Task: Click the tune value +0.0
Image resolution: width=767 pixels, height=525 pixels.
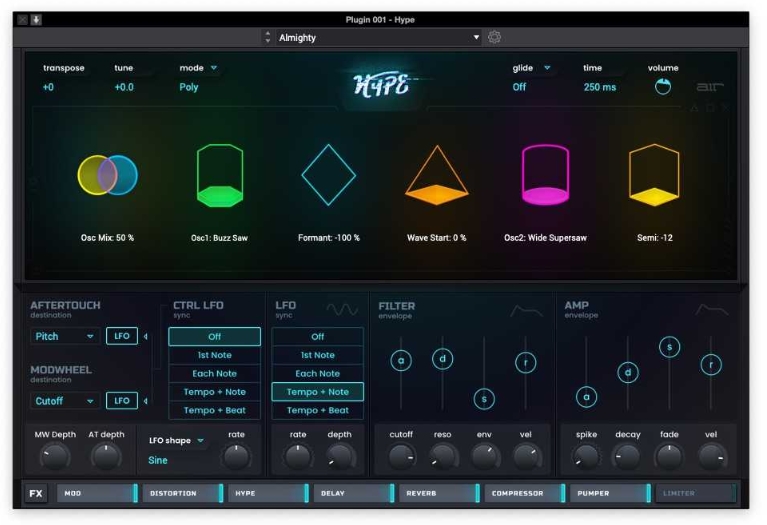Action: click(124, 87)
